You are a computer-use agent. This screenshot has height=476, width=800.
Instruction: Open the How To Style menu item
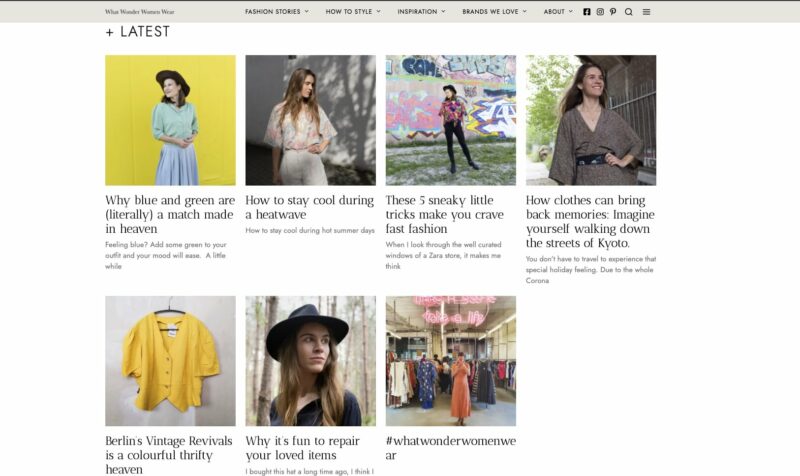tap(349, 11)
